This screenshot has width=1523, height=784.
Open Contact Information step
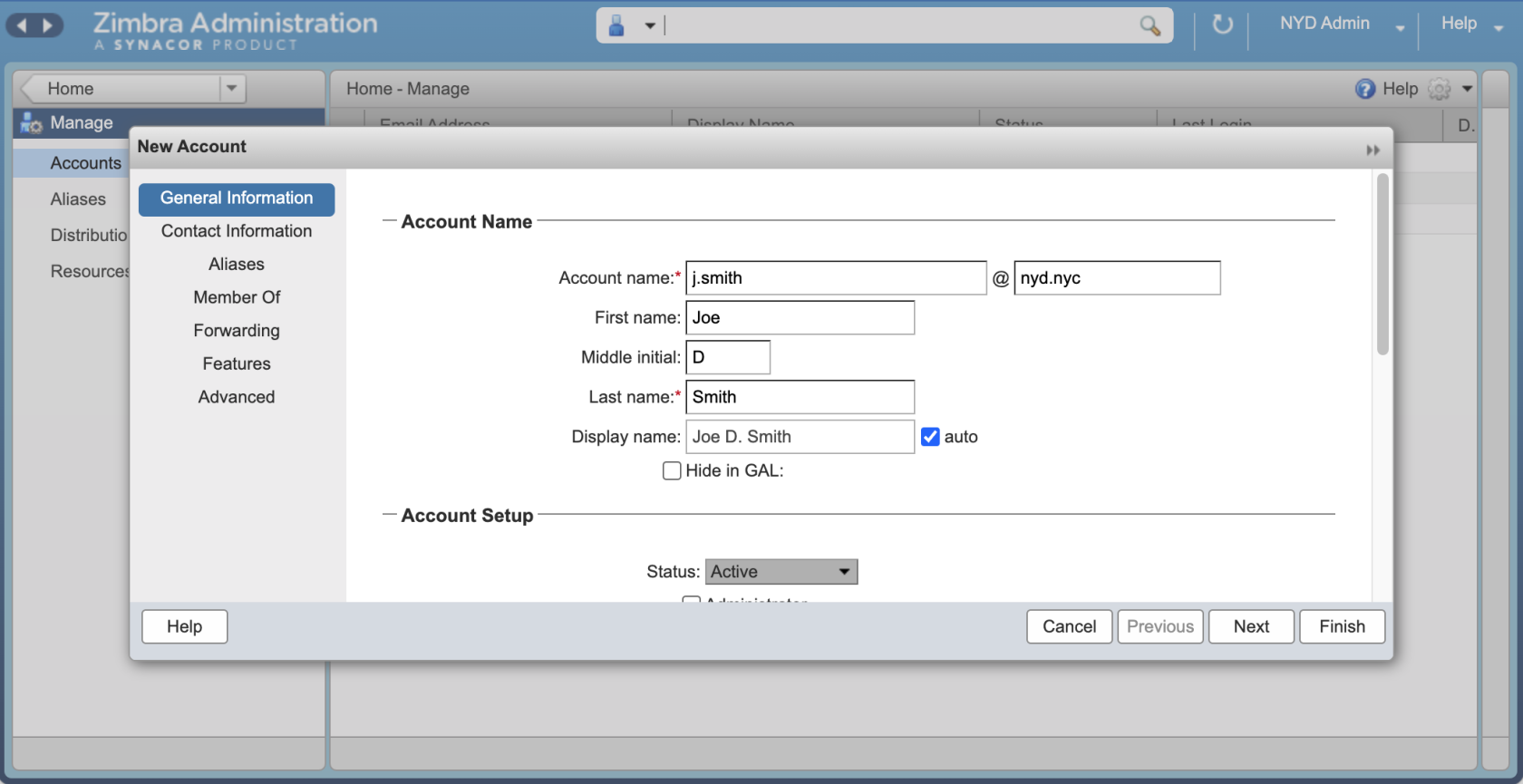pos(237,231)
